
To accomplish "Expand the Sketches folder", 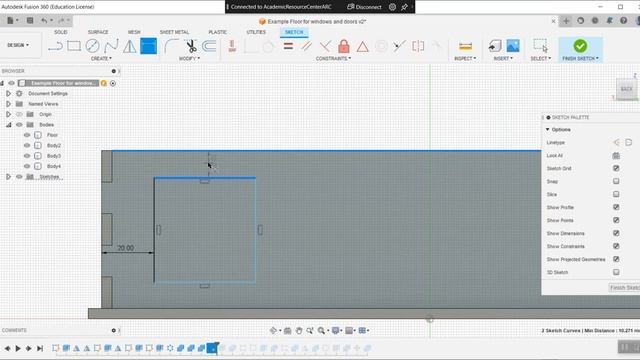I will point(8,177).
